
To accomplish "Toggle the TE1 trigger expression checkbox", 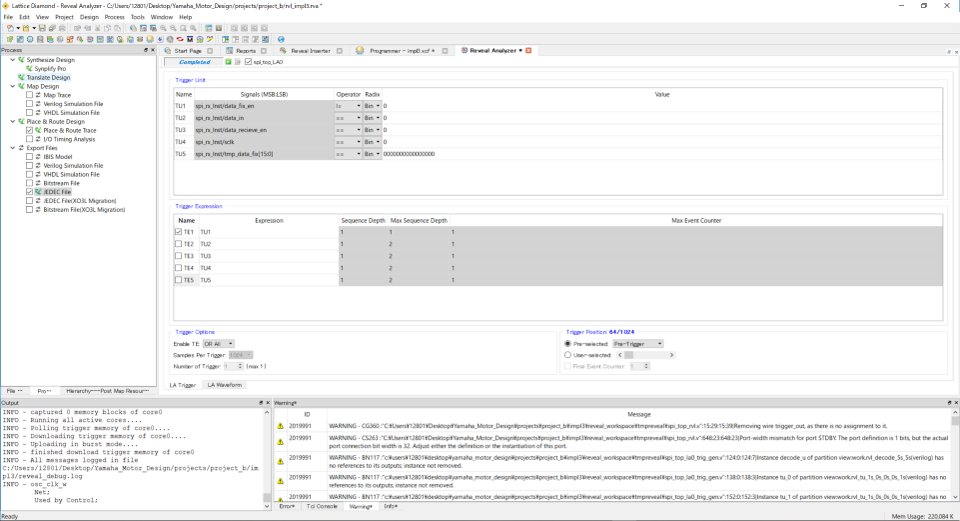I will click(x=179, y=232).
